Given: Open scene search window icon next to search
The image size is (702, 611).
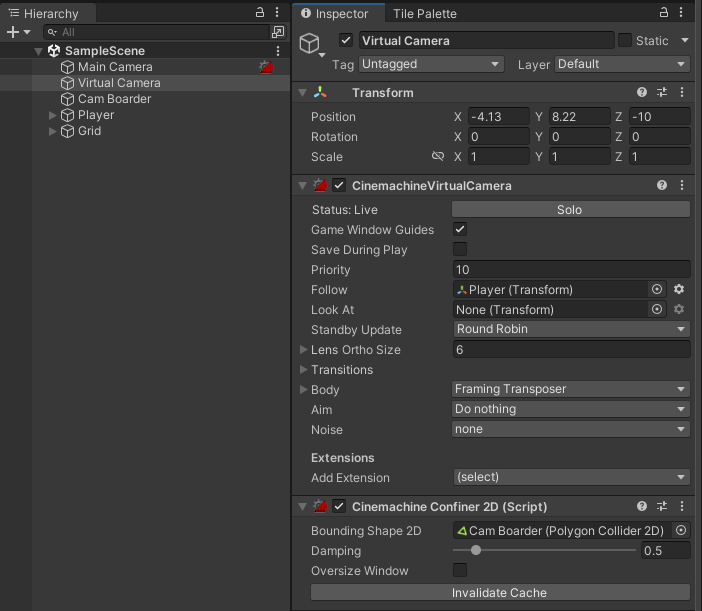Looking at the screenshot, I should 278,32.
